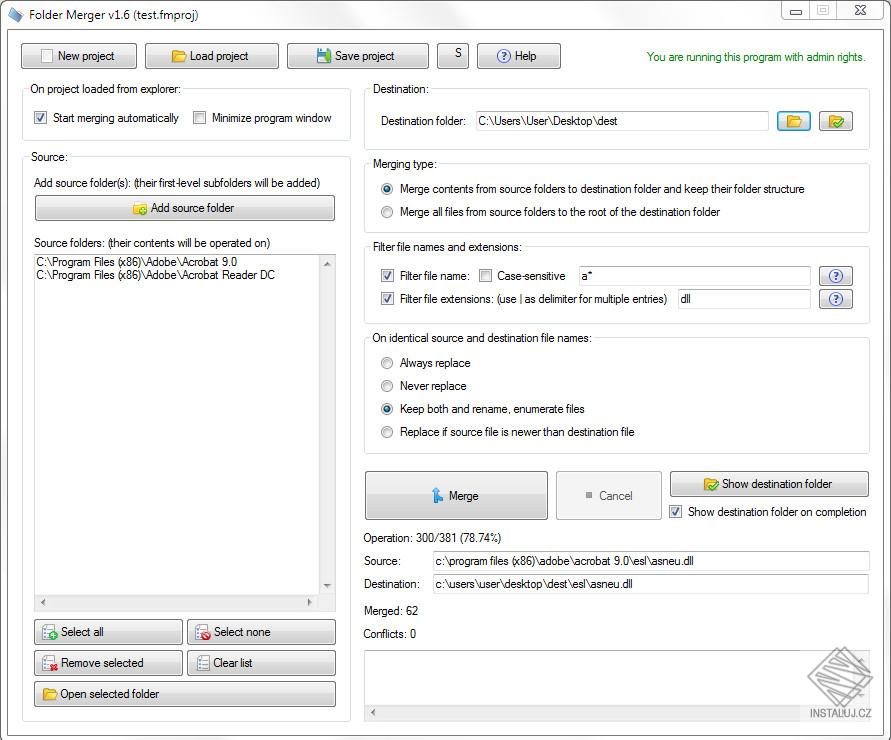Click the Cancel button
The height and width of the screenshot is (740, 891).
(609, 496)
